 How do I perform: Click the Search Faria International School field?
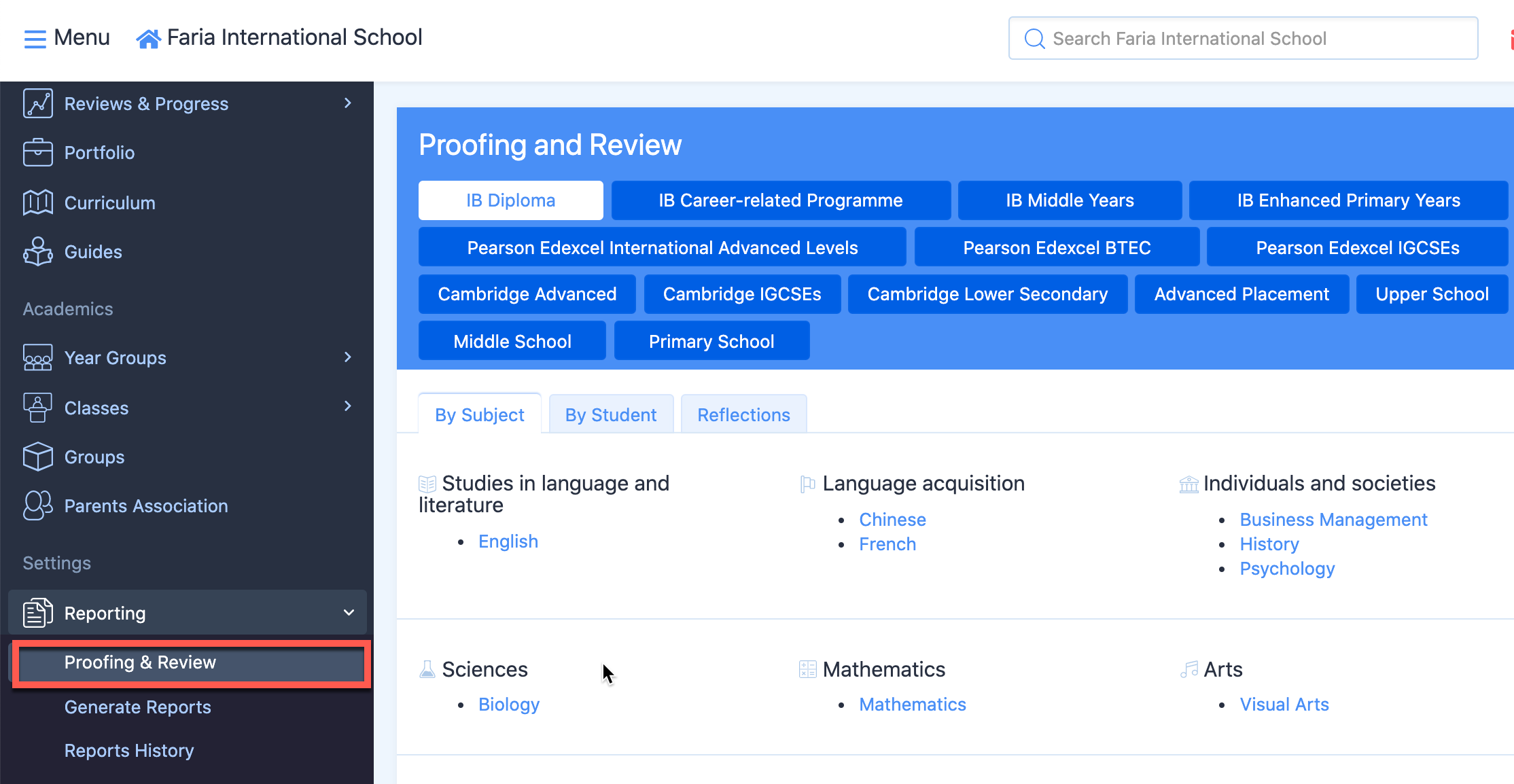coord(1243,39)
